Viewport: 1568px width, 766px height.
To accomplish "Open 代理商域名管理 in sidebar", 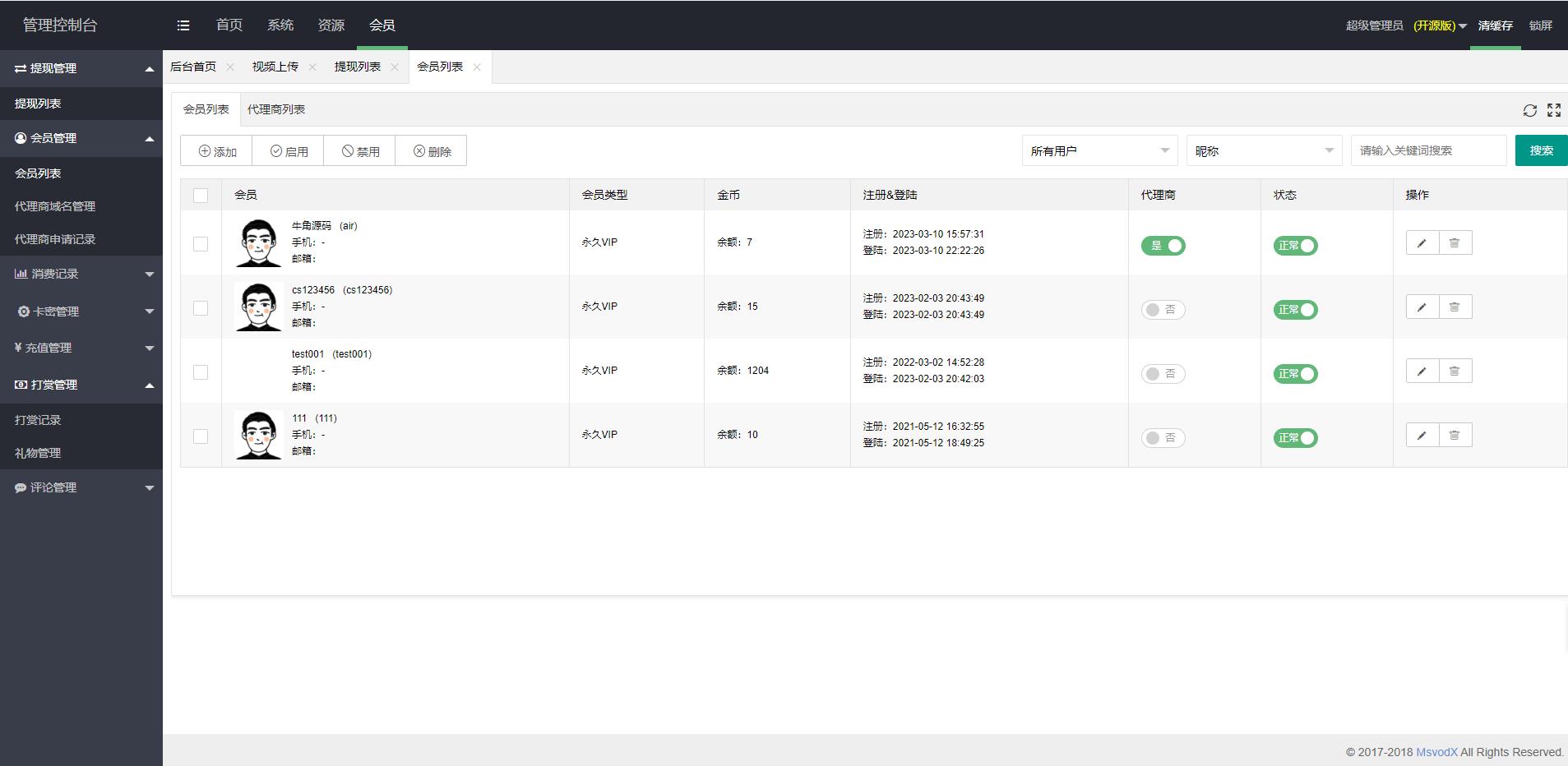I will point(55,206).
